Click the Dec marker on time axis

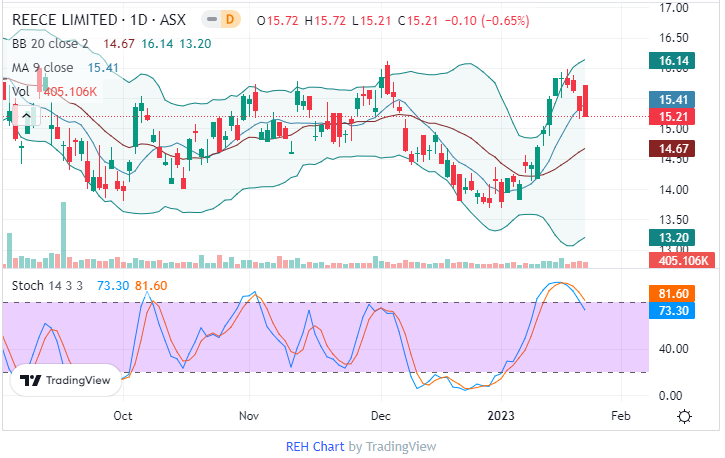[381, 414]
